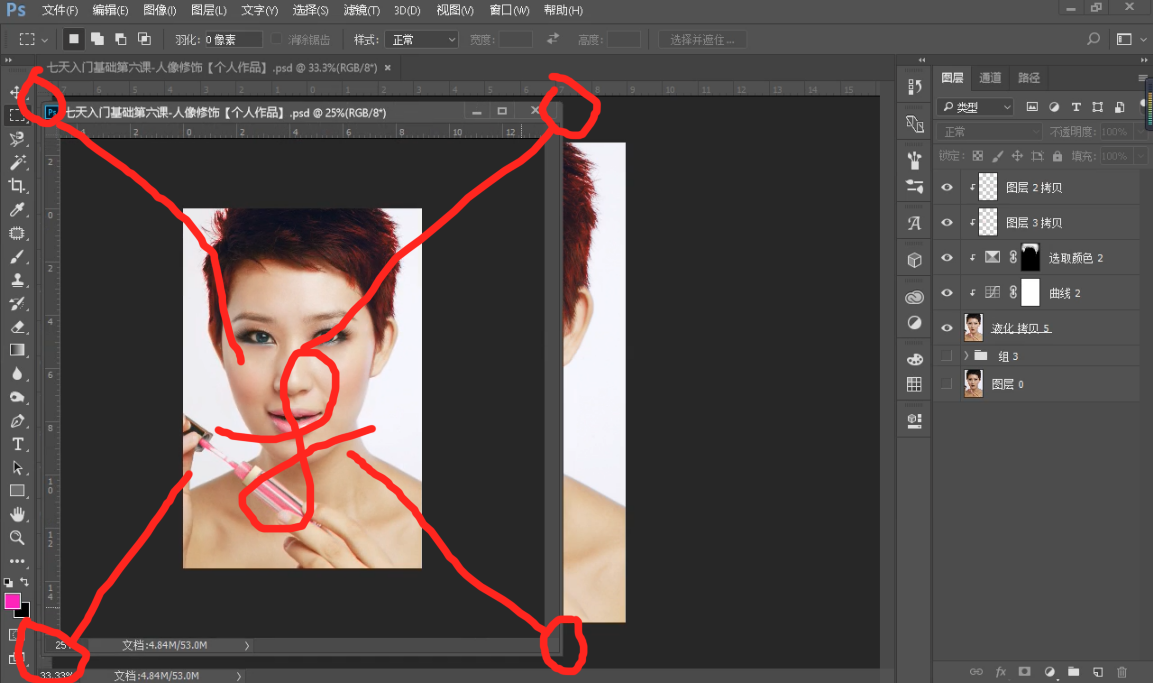Select the Crop tool
This screenshot has width=1153, height=683.
point(17,186)
